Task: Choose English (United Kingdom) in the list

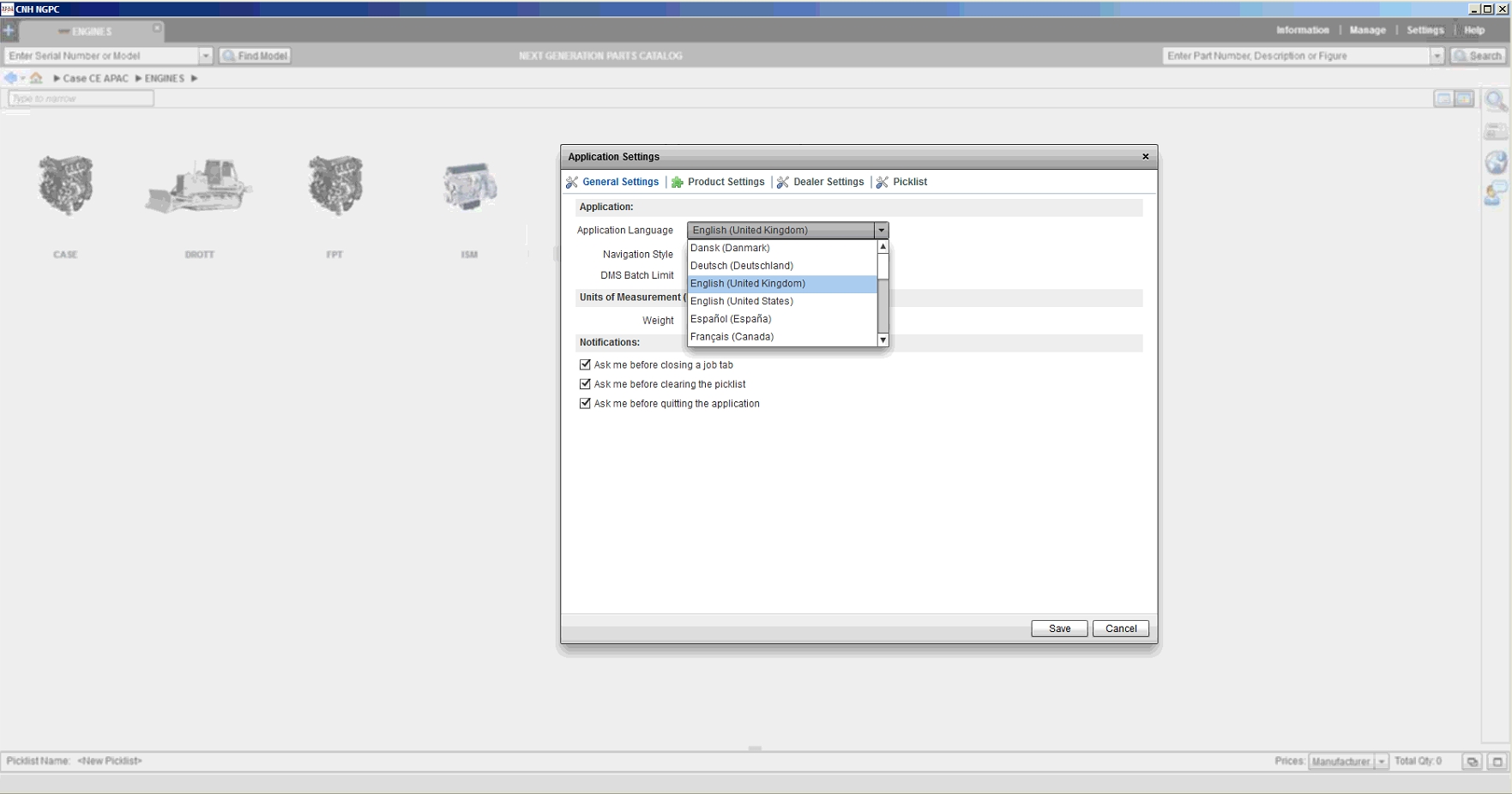Action: (782, 284)
